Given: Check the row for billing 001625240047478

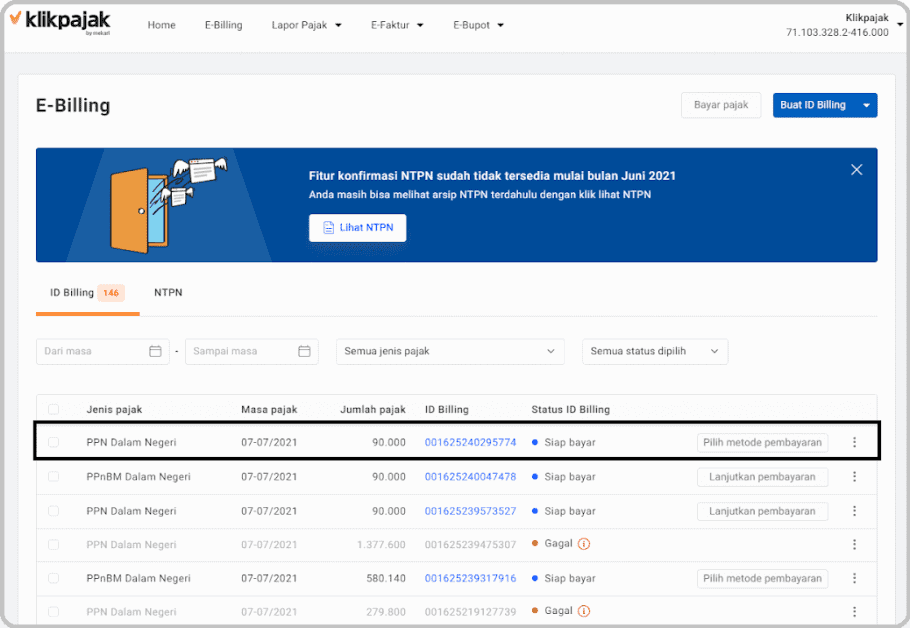Looking at the screenshot, I should pos(53,477).
